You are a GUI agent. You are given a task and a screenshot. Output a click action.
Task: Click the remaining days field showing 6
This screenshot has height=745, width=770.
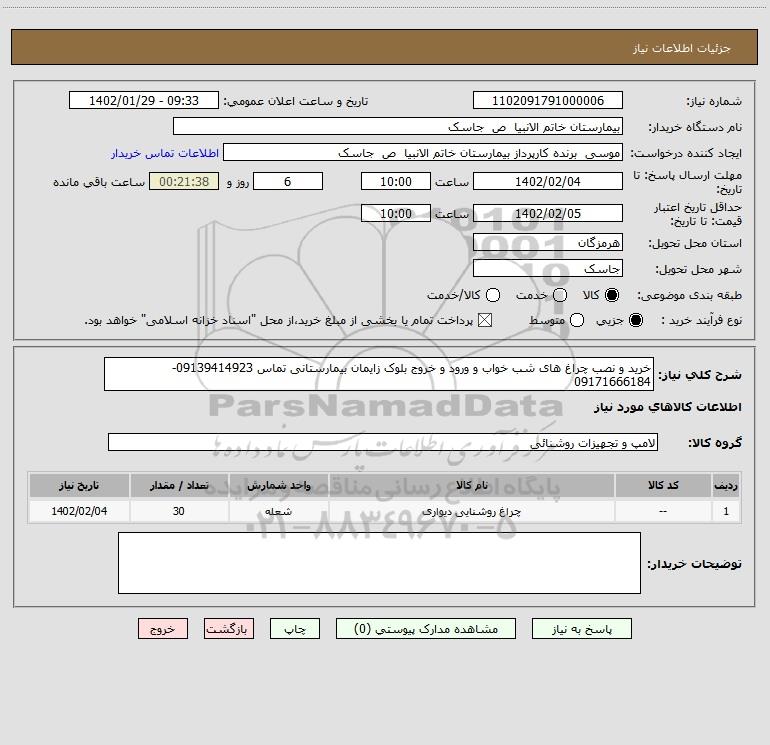pyautogui.click(x=288, y=181)
